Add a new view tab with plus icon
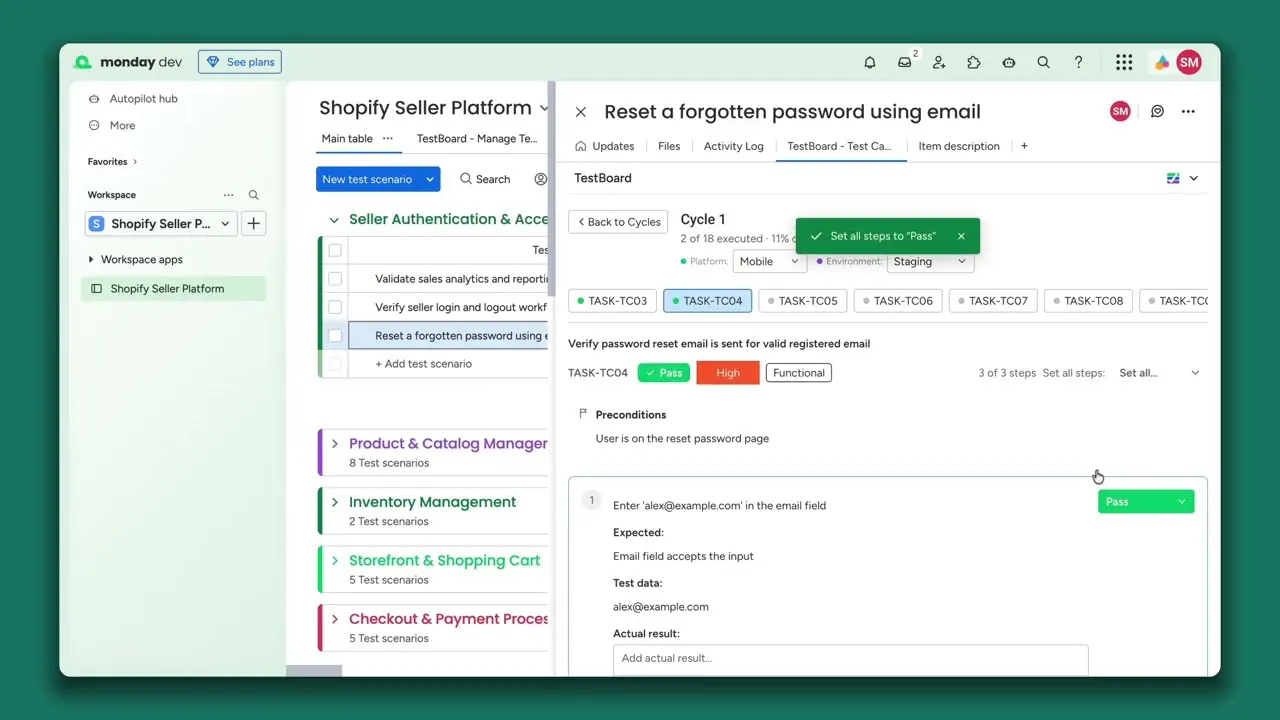 click(x=1024, y=146)
